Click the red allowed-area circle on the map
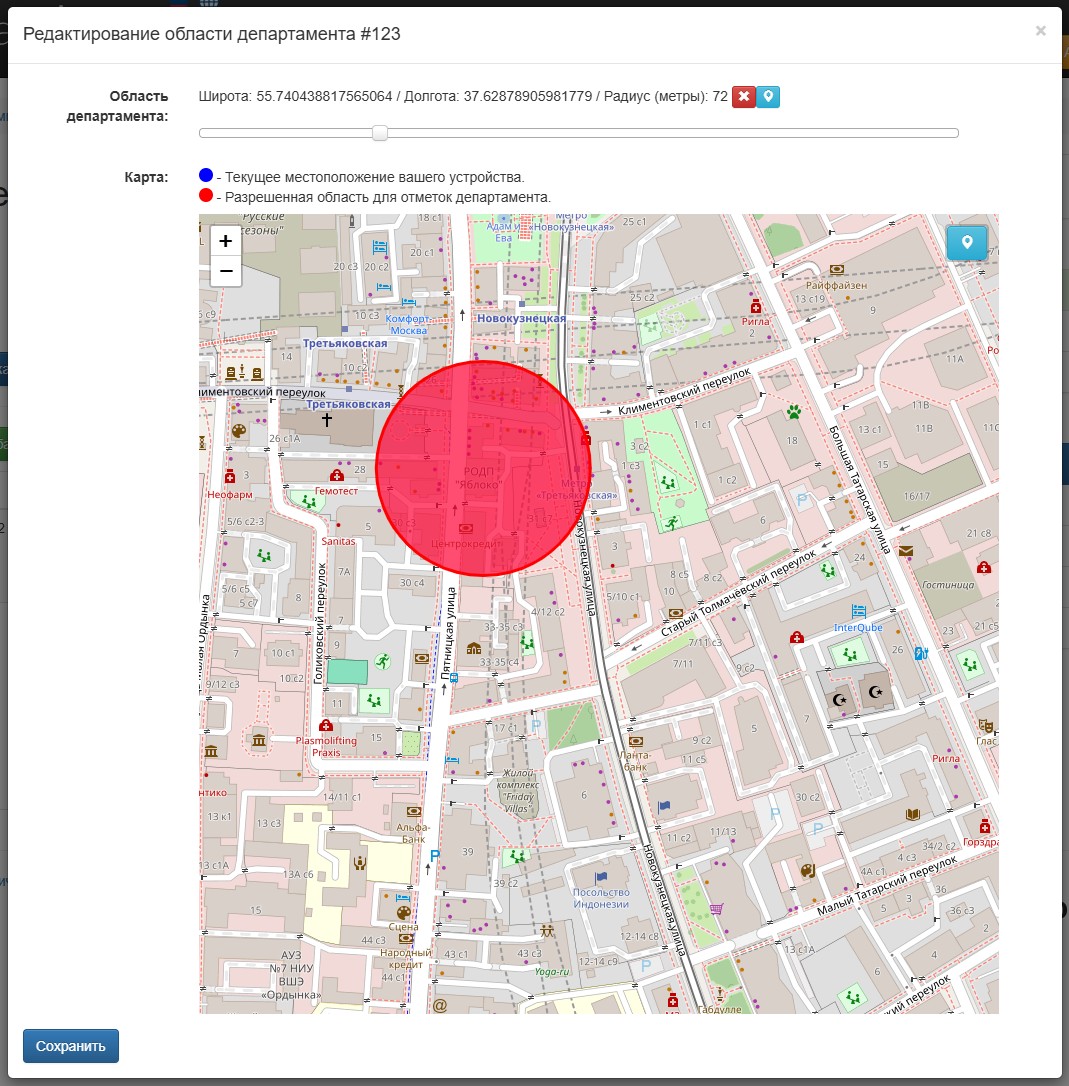Screen dimensions: 1069x1086 [x=483, y=468]
